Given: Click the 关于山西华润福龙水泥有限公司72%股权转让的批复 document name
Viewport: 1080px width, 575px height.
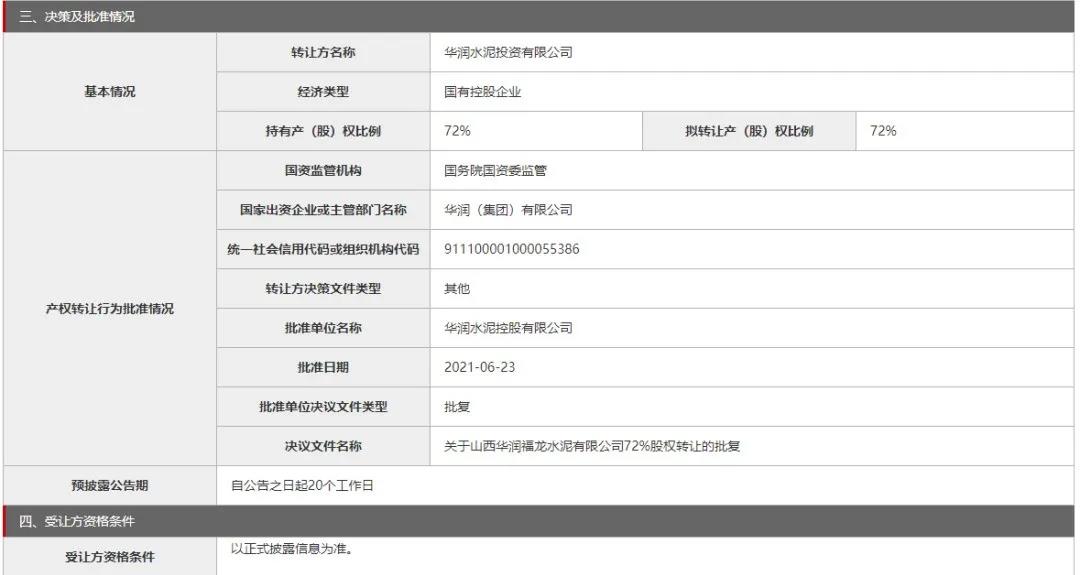Looking at the screenshot, I should tap(592, 446).
